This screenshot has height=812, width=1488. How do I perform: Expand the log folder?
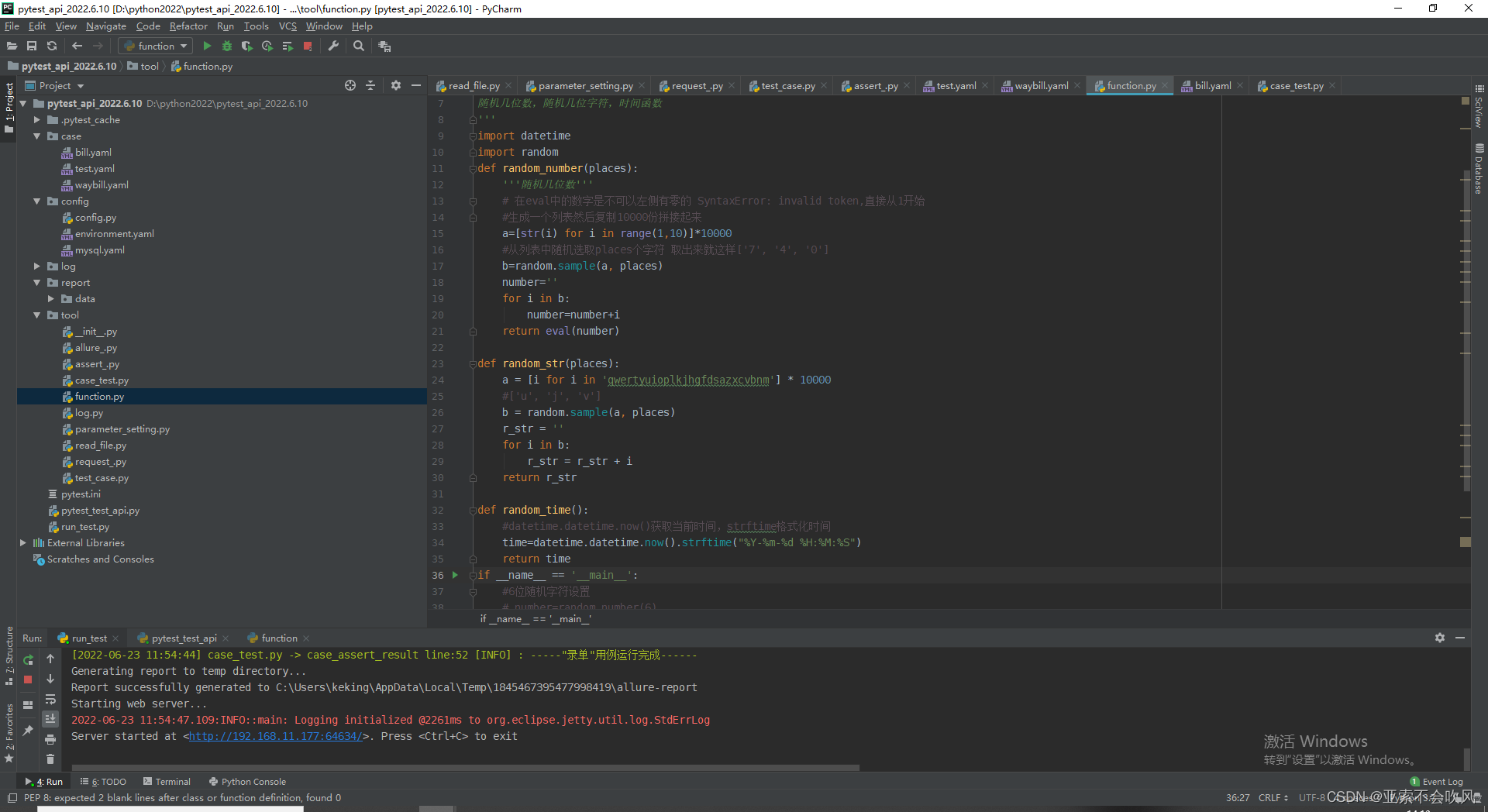coord(36,267)
